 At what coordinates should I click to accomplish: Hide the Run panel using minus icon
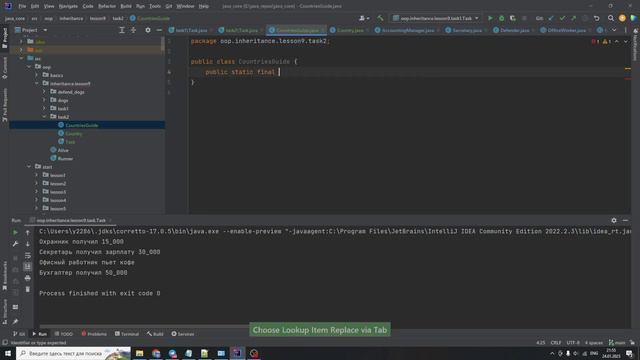click(625, 220)
